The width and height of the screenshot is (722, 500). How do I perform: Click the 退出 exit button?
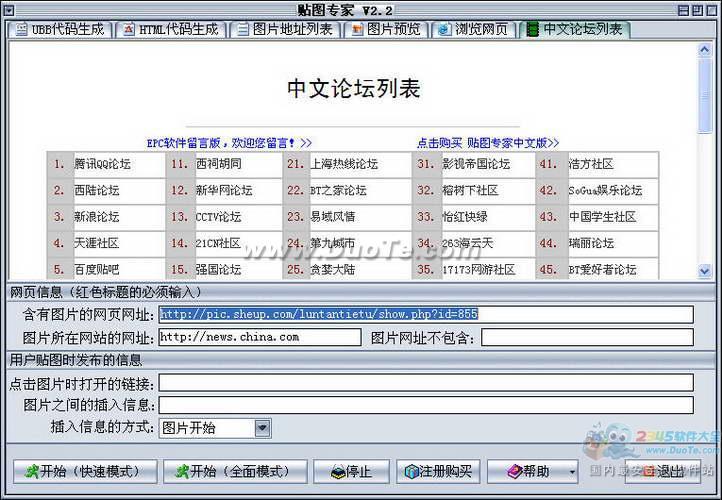(663, 471)
